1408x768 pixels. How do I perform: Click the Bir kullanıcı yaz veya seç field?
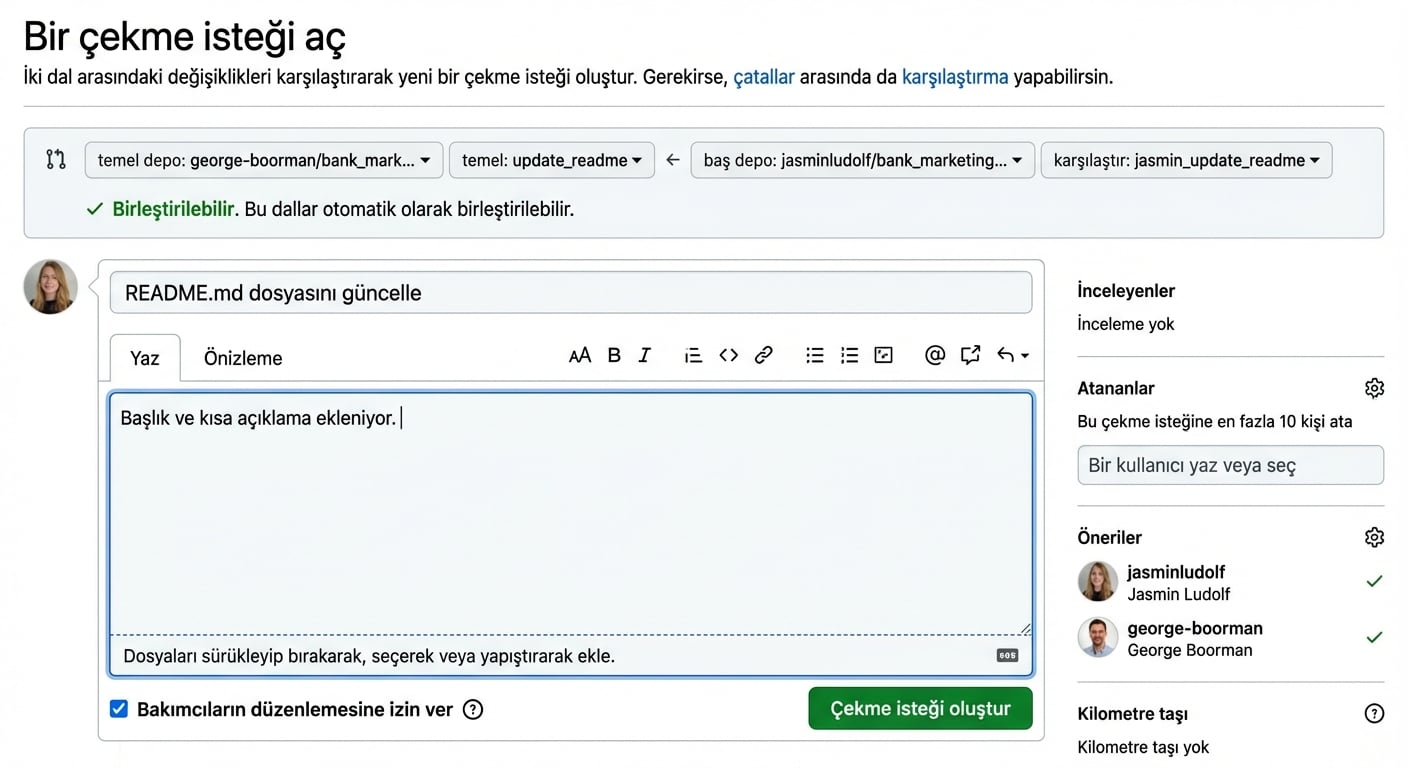1230,465
